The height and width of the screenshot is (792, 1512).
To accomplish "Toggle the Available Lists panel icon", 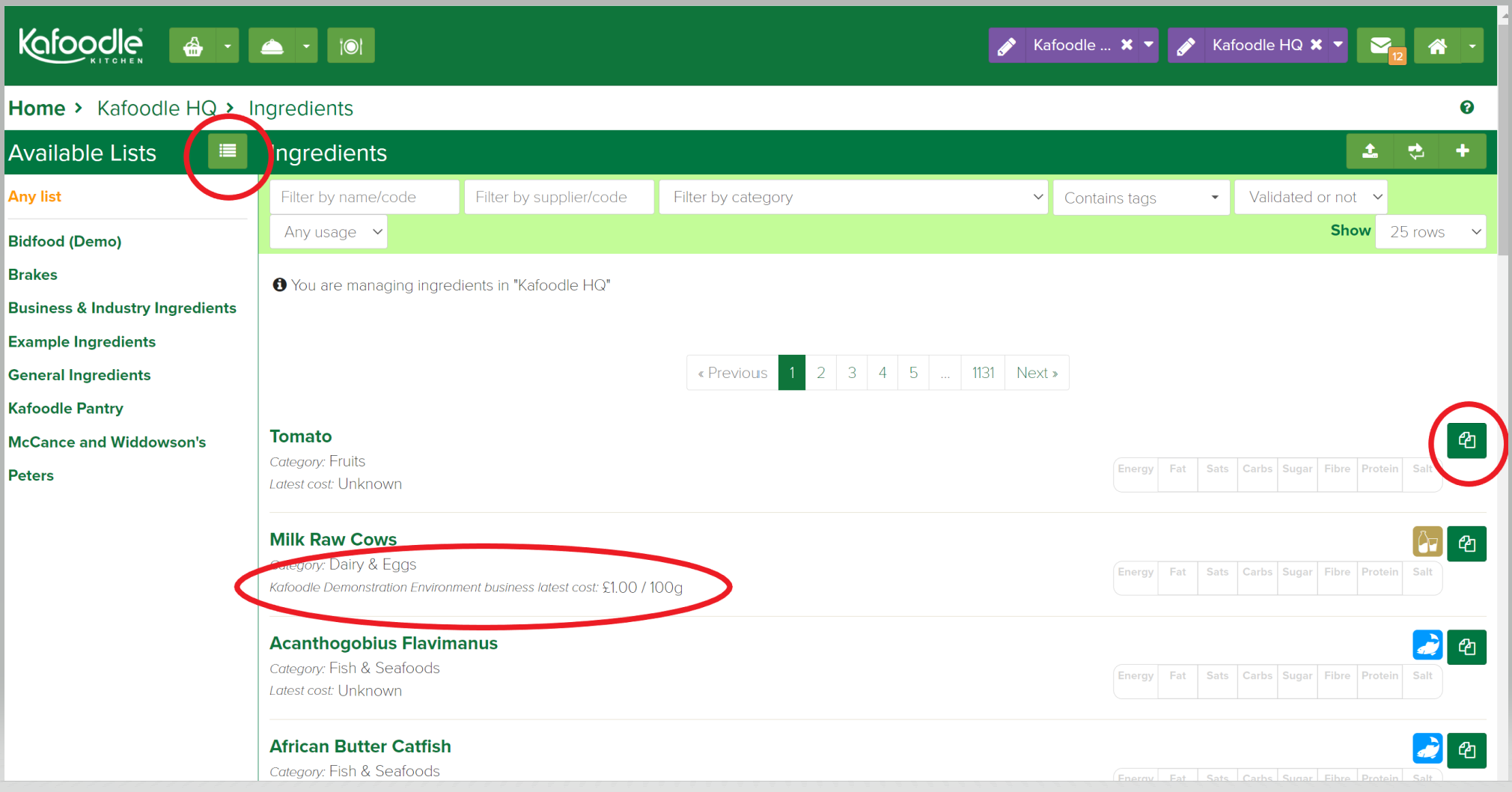I will [228, 151].
